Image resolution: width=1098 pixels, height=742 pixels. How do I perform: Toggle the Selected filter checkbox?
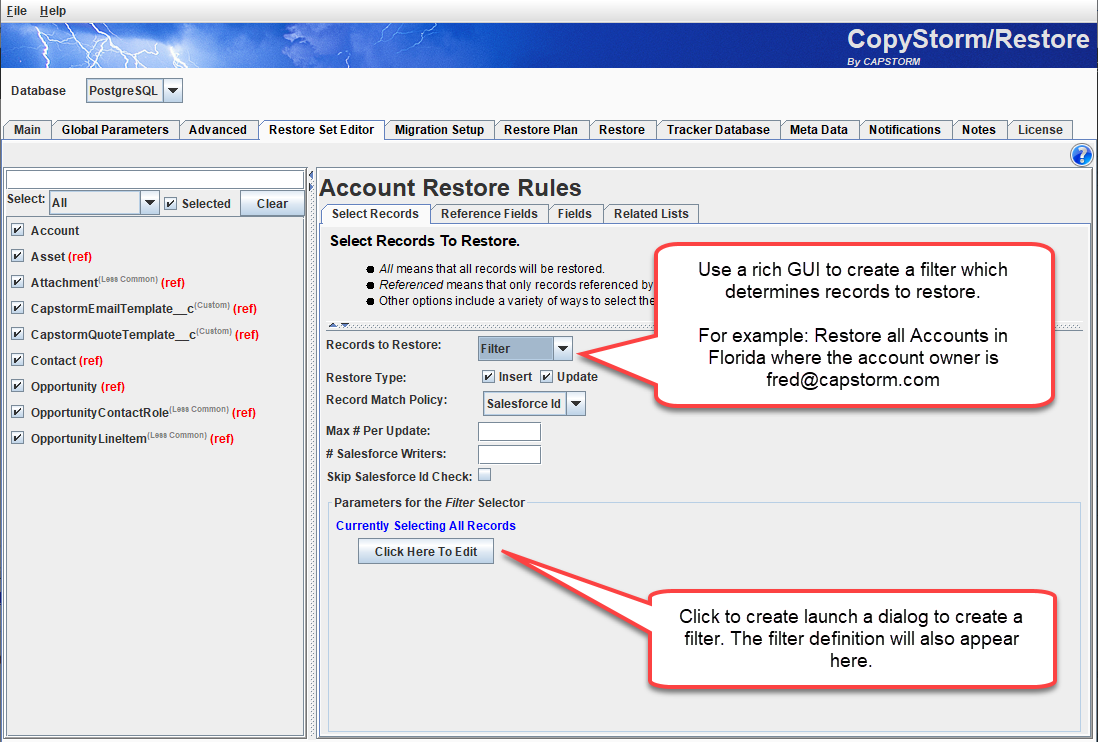[171, 204]
